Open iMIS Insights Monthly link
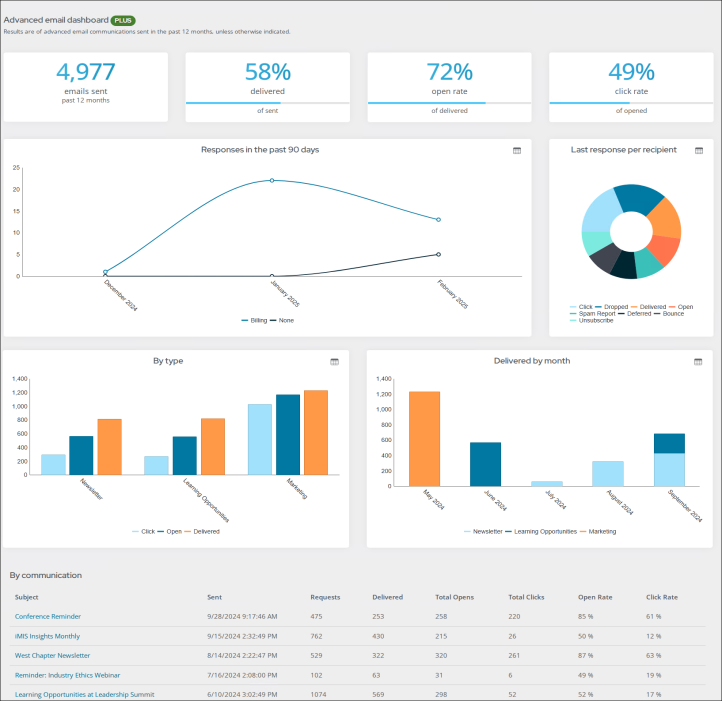722x701 pixels. [47, 636]
